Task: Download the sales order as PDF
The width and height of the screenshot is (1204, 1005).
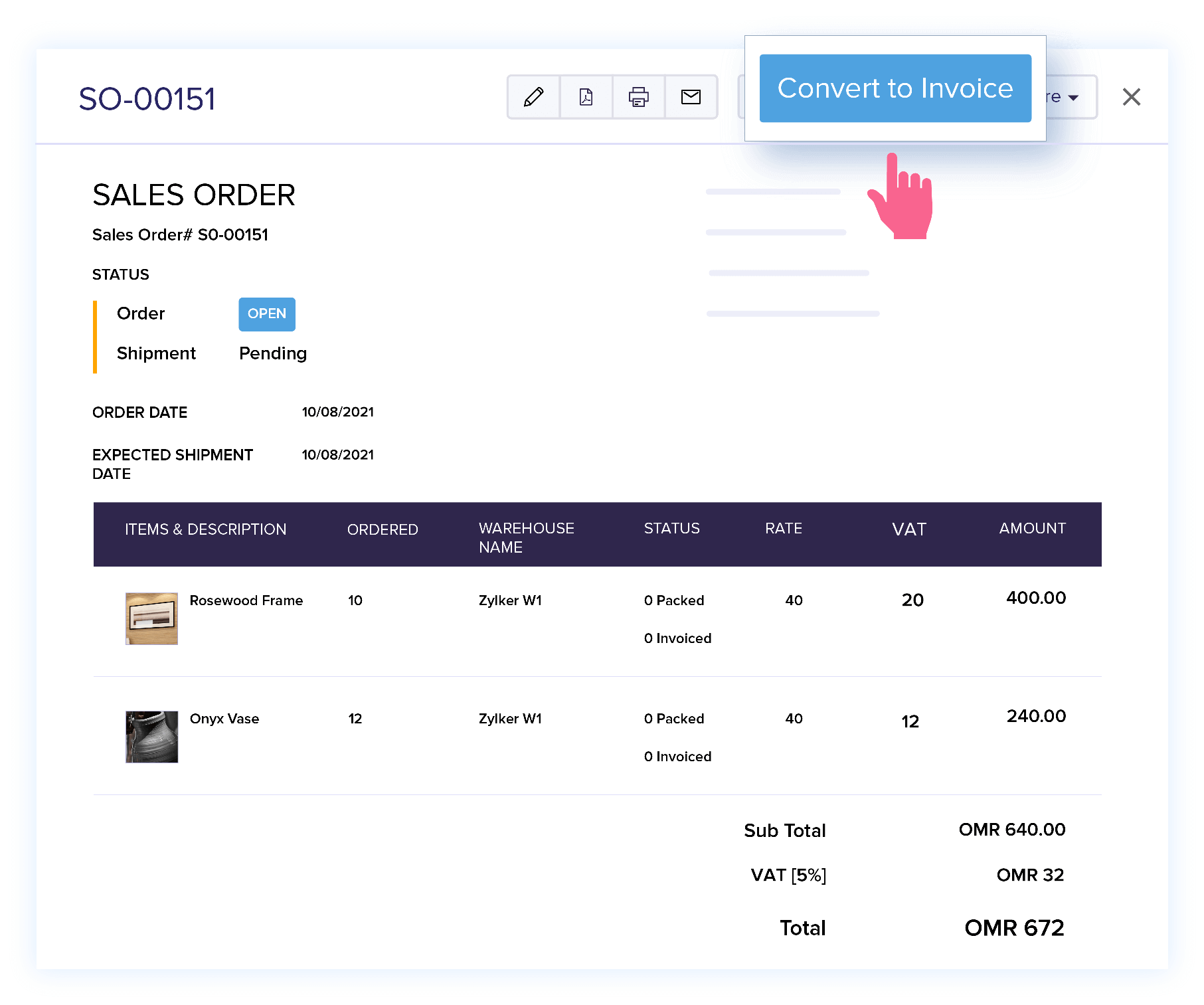Action: point(586,97)
